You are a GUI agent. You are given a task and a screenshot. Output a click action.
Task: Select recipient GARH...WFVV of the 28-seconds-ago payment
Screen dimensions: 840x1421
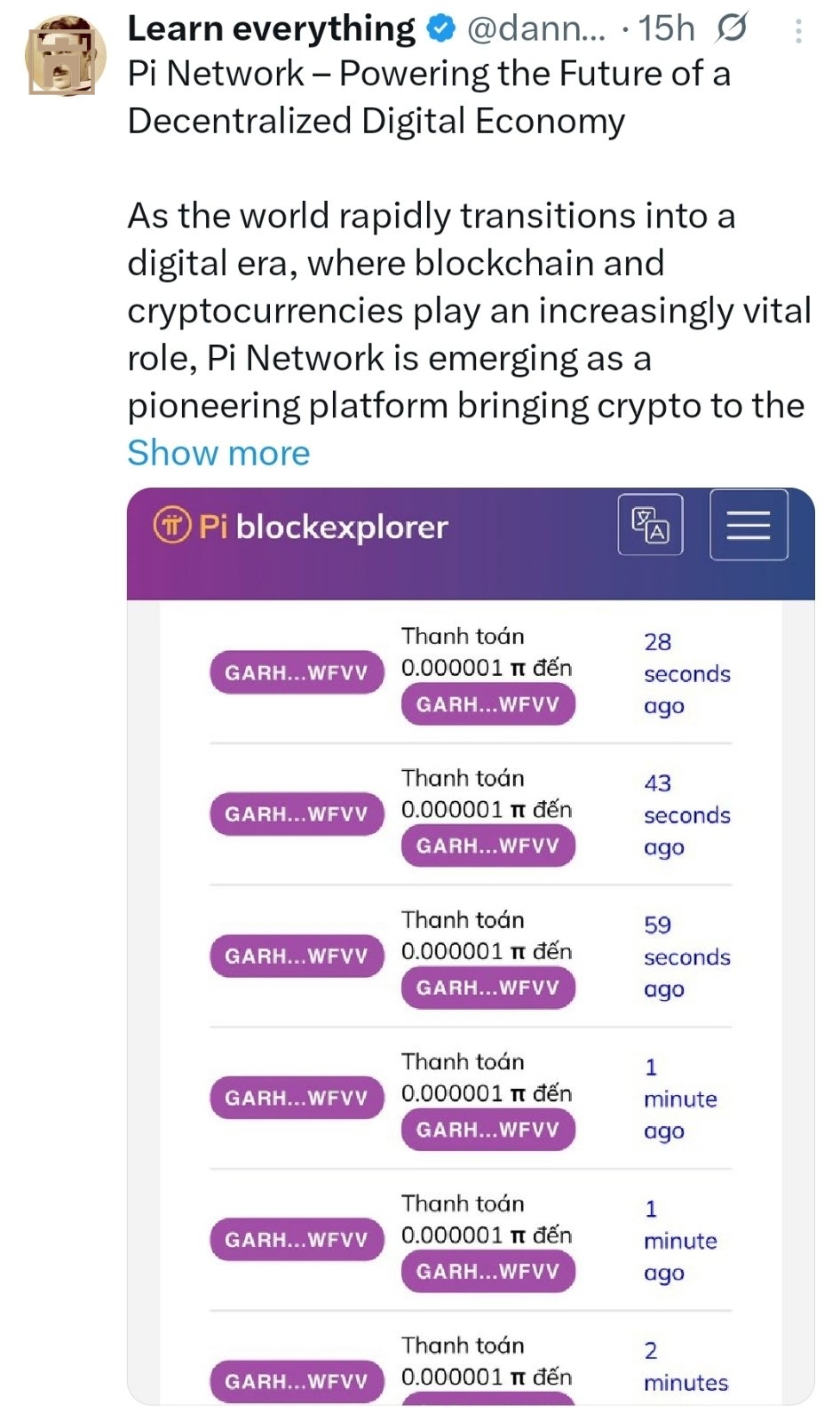pyautogui.click(x=487, y=704)
